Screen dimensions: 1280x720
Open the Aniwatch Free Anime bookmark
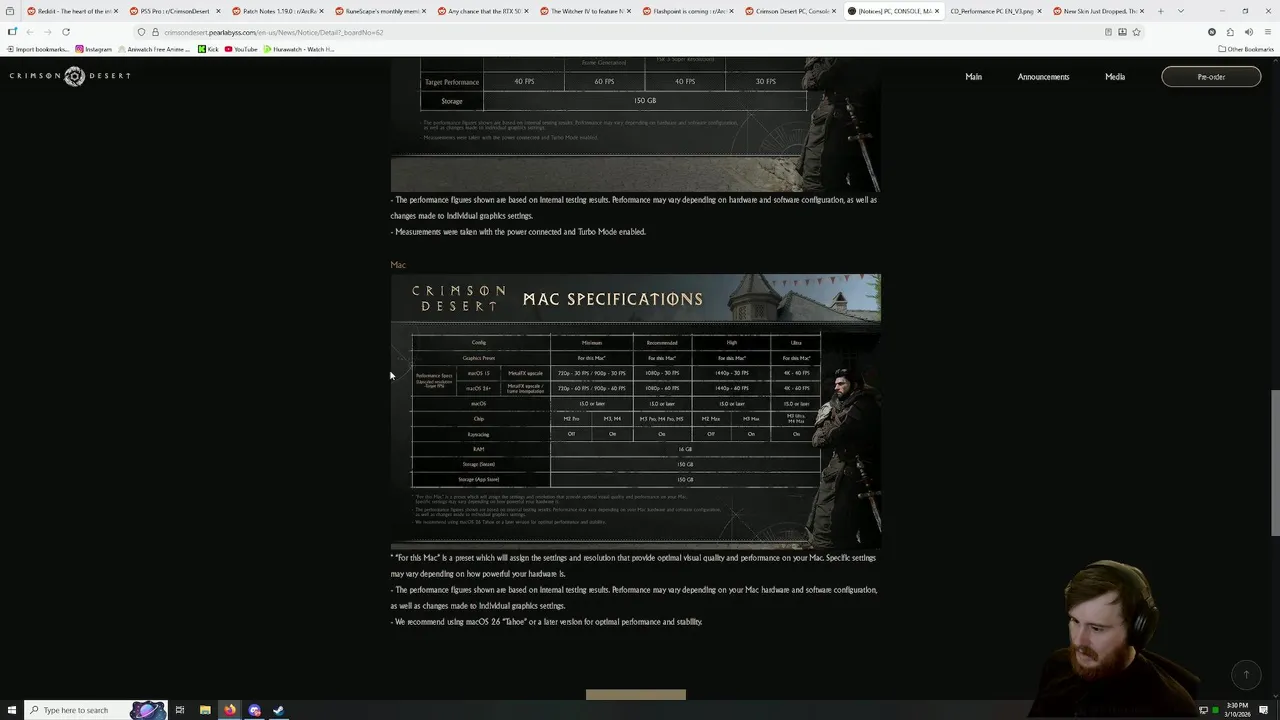(155, 49)
